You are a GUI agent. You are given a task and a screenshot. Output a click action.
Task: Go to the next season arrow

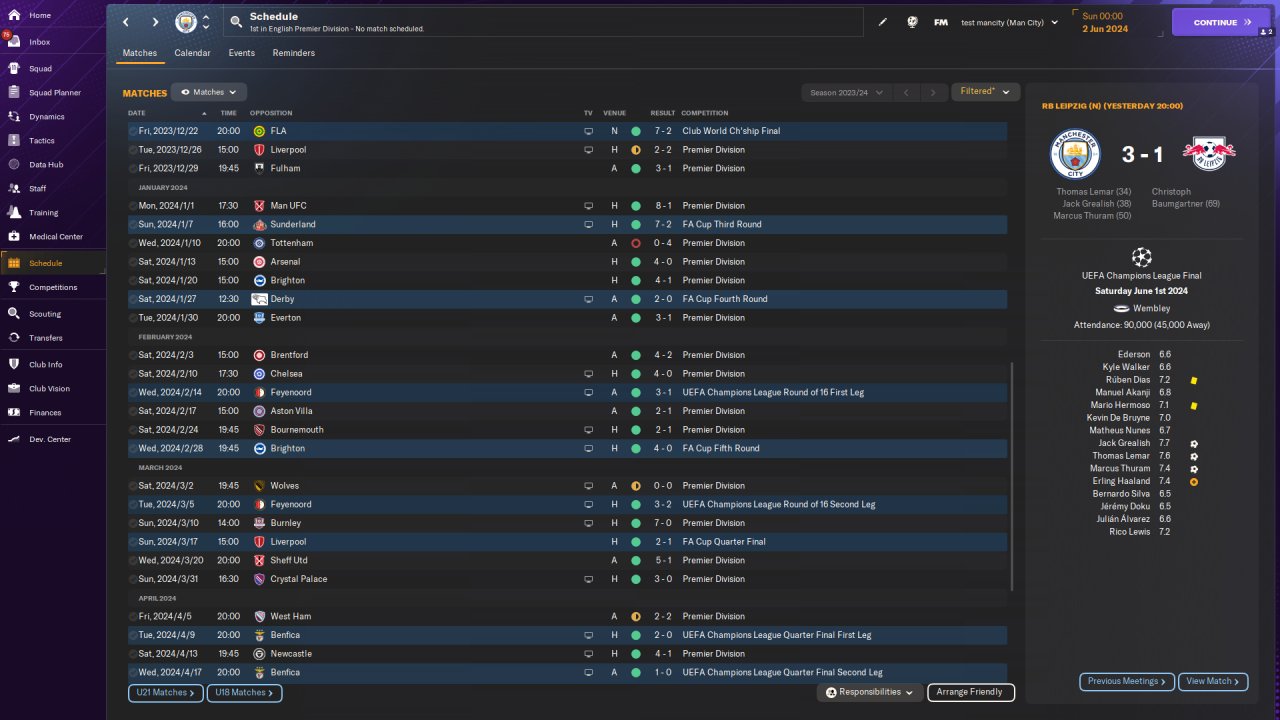(933, 93)
